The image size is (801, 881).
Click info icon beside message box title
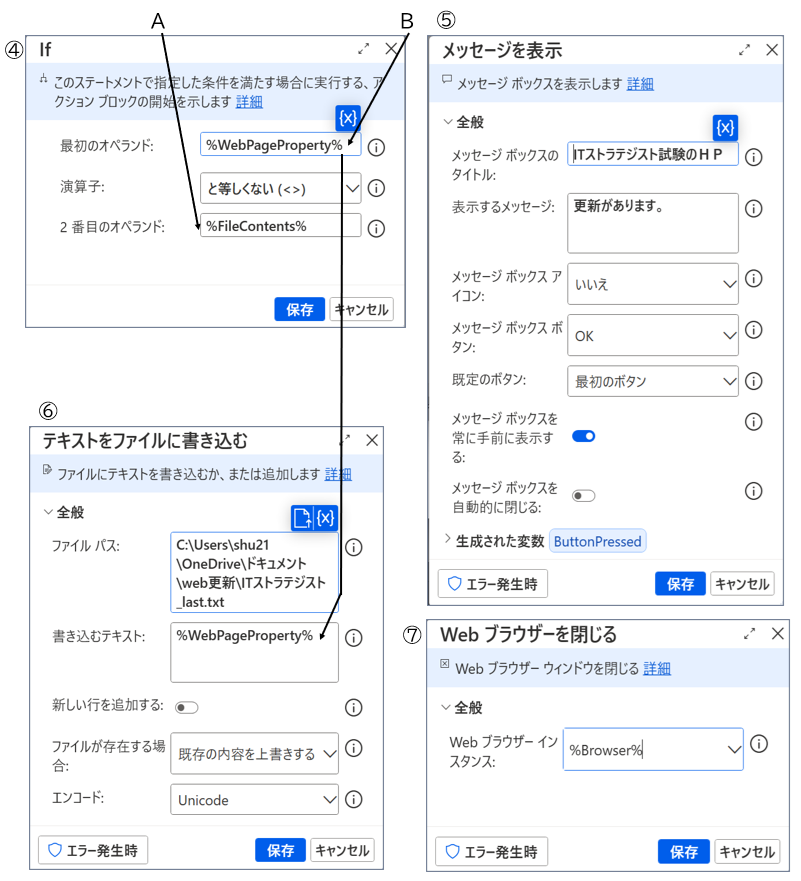(x=754, y=157)
